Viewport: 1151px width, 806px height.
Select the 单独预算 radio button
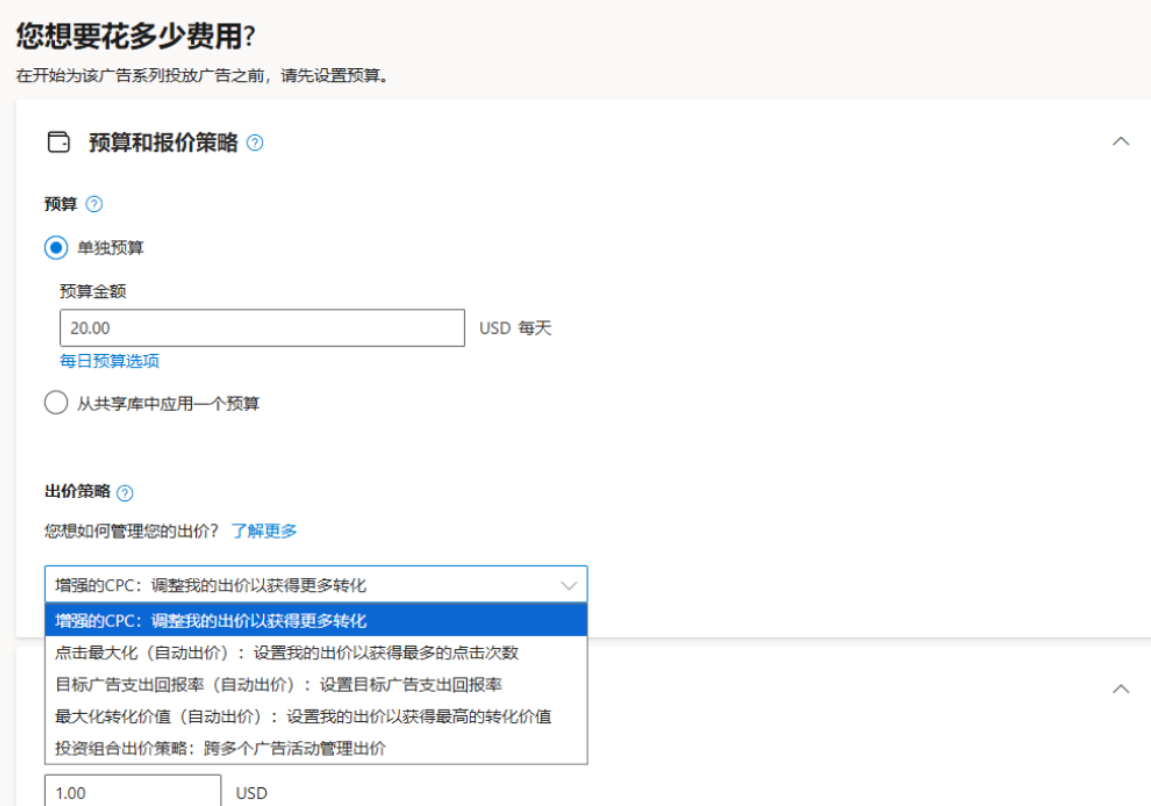click(56, 247)
